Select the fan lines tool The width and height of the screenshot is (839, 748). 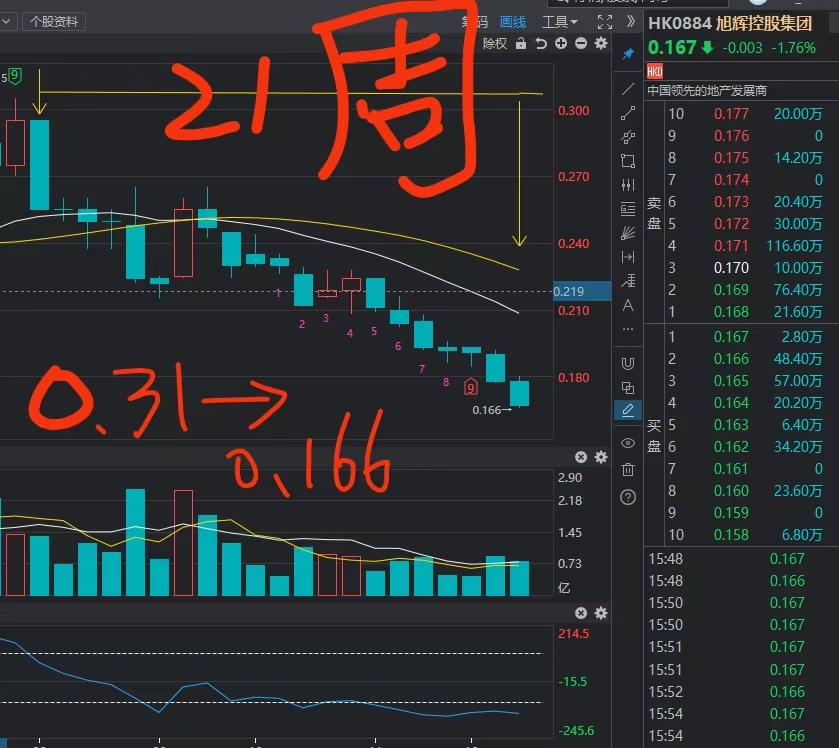point(628,233)
